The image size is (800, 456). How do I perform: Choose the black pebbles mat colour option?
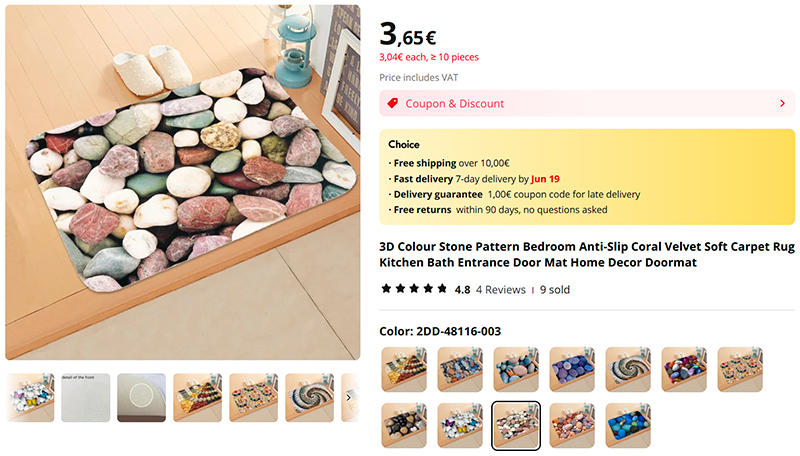[404, 426]
